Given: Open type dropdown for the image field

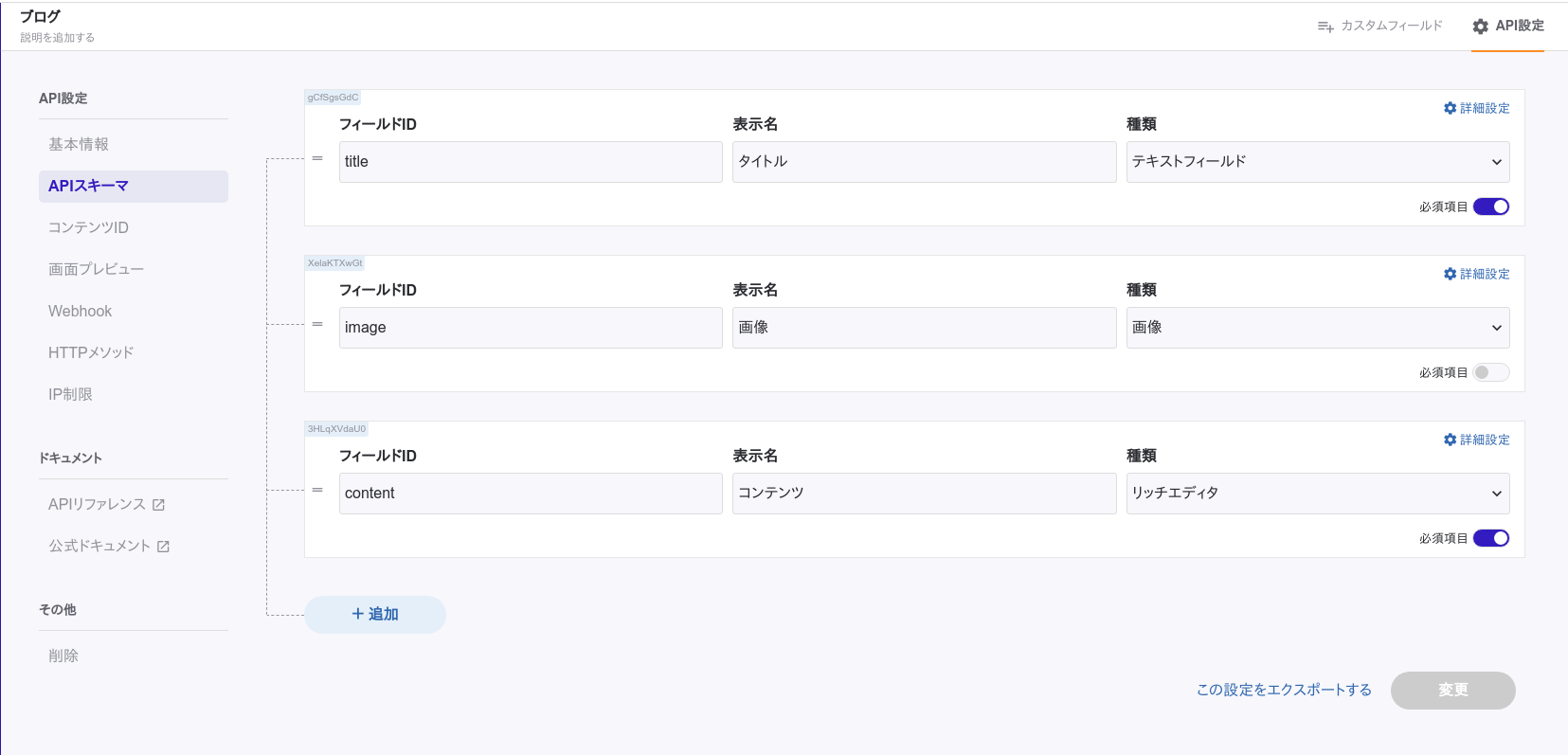Looking at the screenshot, I should 1318,328.
